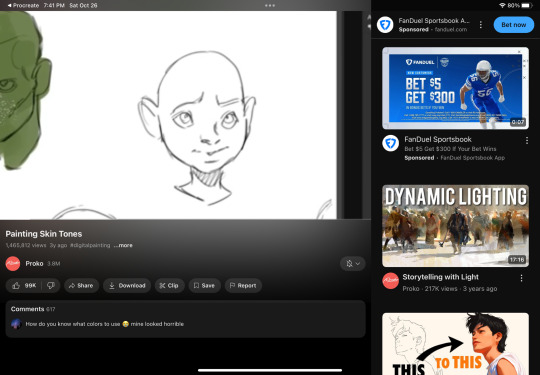Open the Proko channel name link
This screenshot has height=375, width=540.
click(34, 263)
